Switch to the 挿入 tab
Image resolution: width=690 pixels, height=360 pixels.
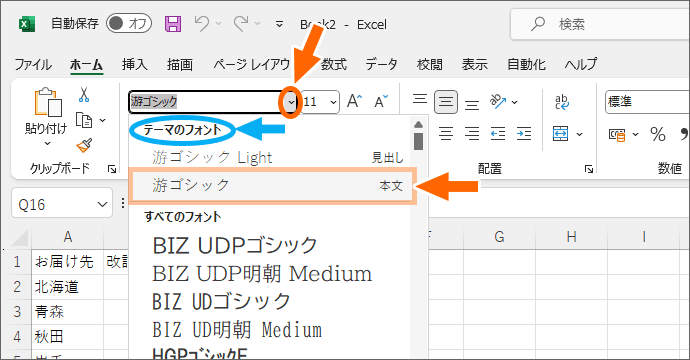click(135, 64)
